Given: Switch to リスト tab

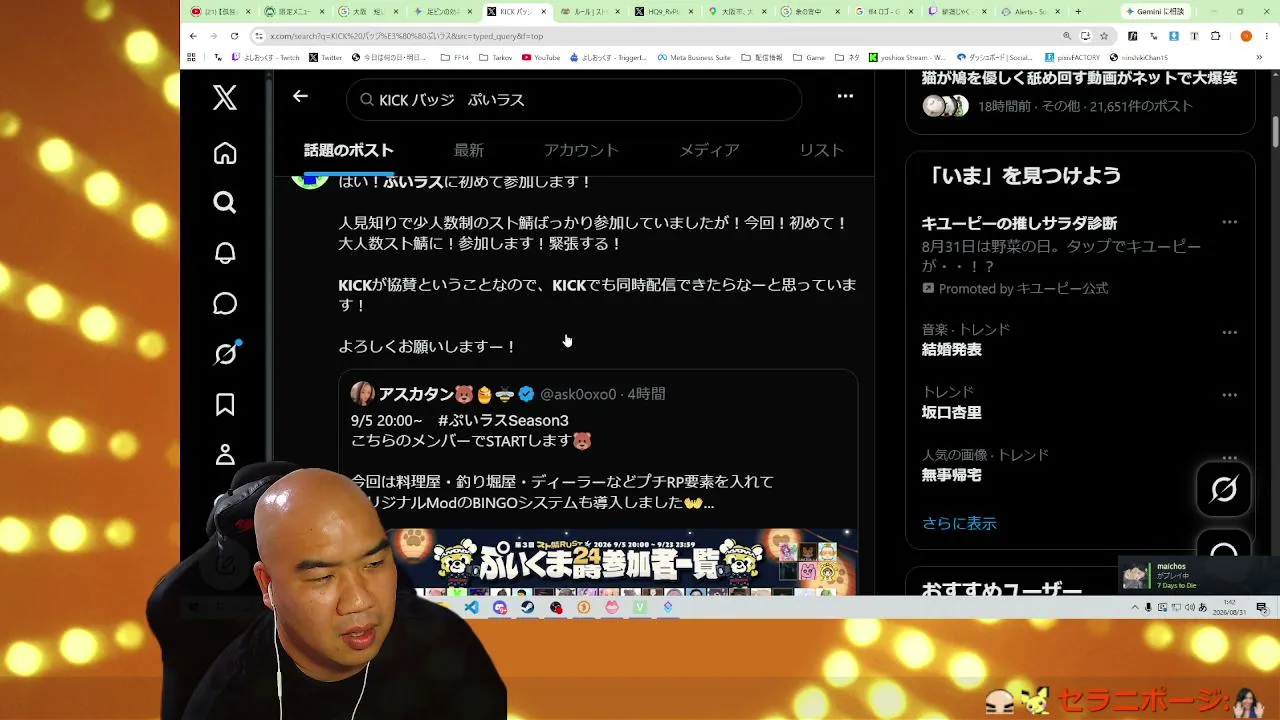Looking at the screenshot, I should tap(822, 150).
